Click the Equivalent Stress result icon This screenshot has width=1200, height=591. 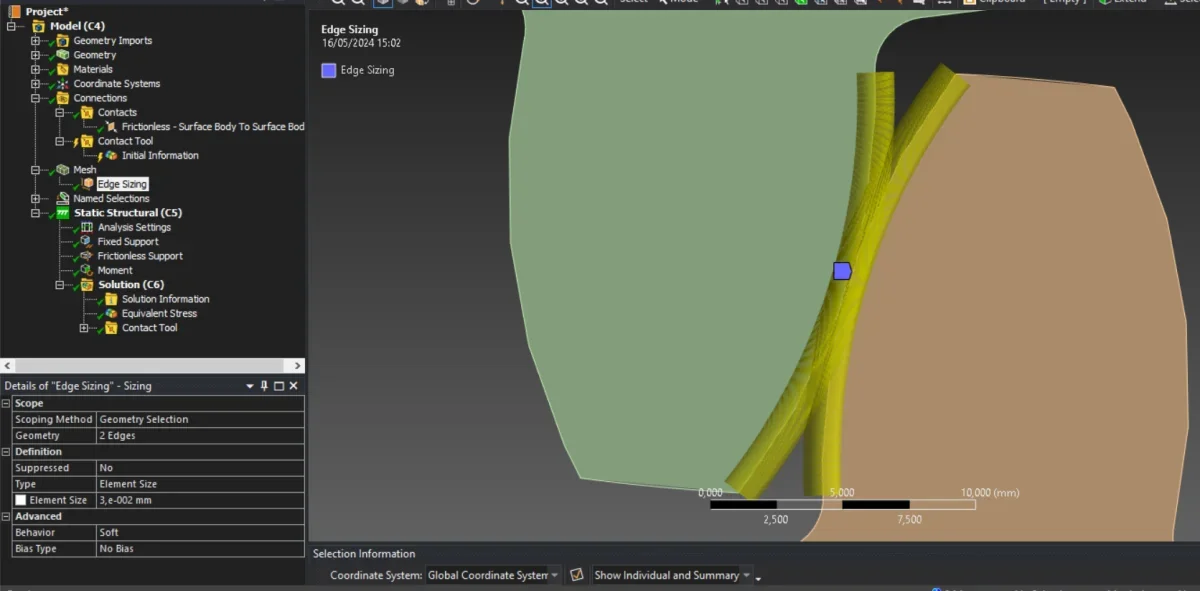[x=111, y=314]
